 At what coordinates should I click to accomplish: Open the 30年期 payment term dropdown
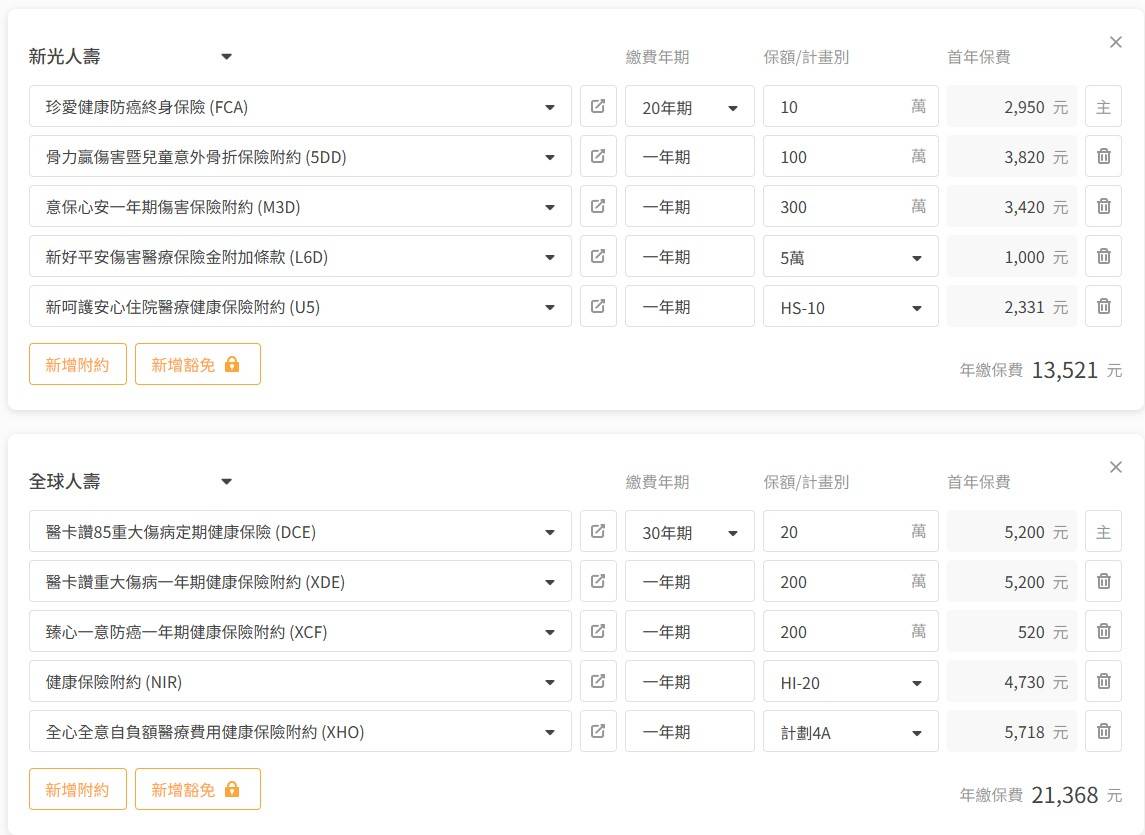pos(690,532)
